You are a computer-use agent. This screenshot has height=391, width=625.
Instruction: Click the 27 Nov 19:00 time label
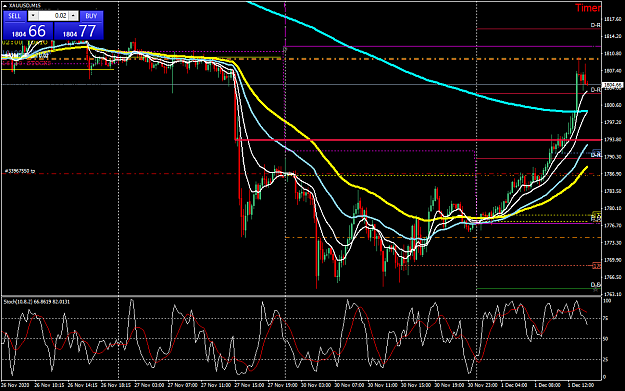pos(283,385)
